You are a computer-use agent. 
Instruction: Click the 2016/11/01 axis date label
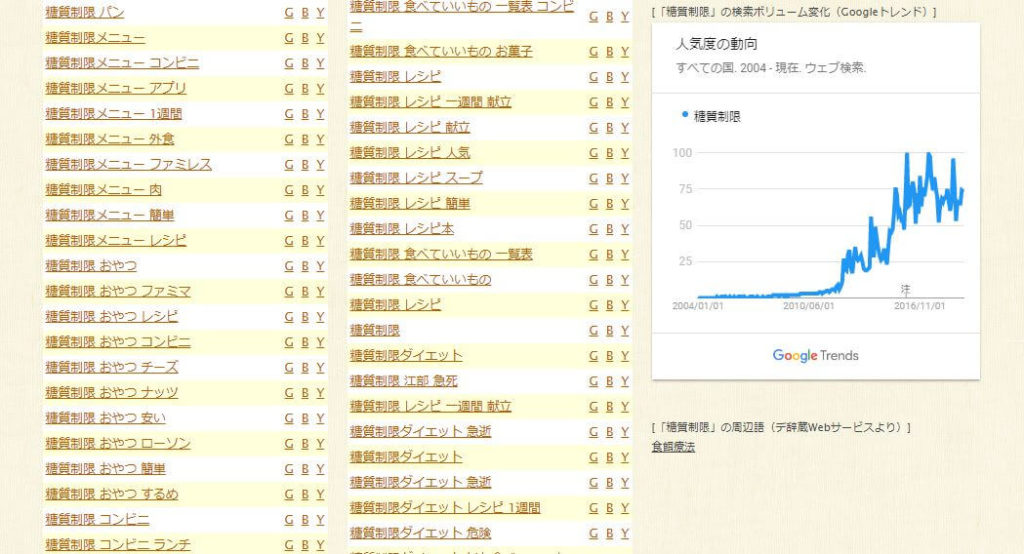tap(920, 306)
